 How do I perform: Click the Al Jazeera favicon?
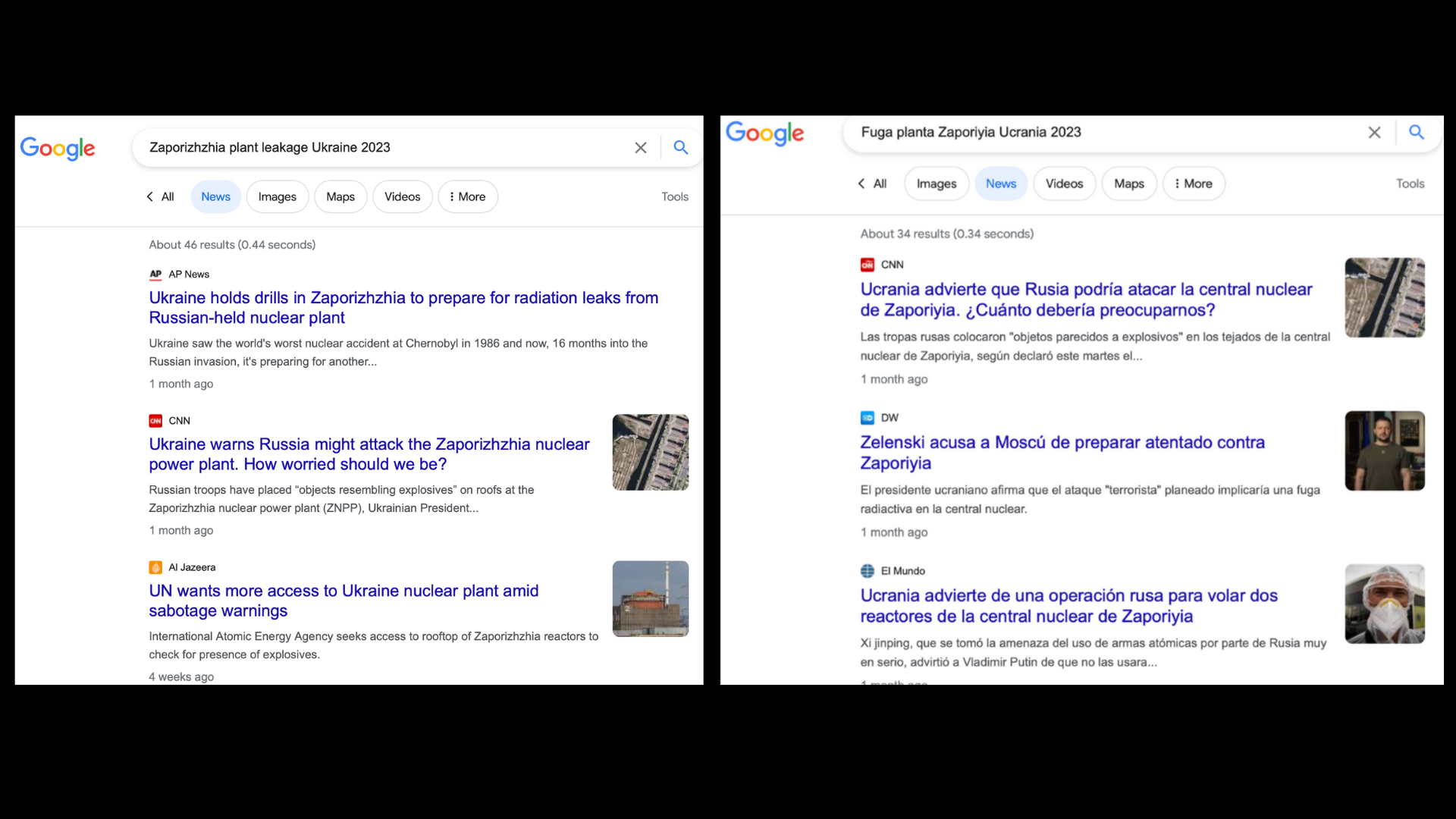coord(155,567)
